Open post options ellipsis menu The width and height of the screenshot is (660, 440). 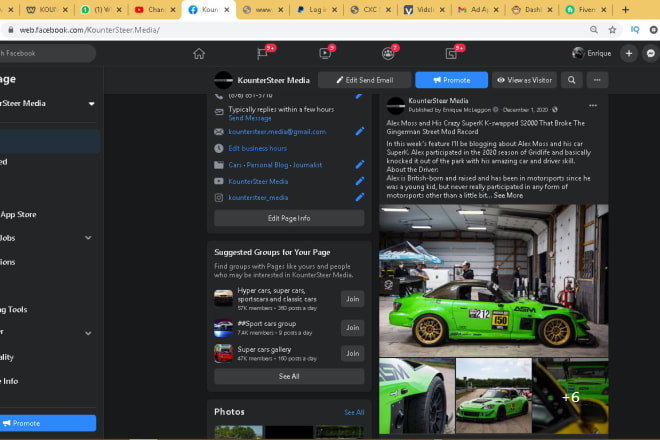click(593, 105)
